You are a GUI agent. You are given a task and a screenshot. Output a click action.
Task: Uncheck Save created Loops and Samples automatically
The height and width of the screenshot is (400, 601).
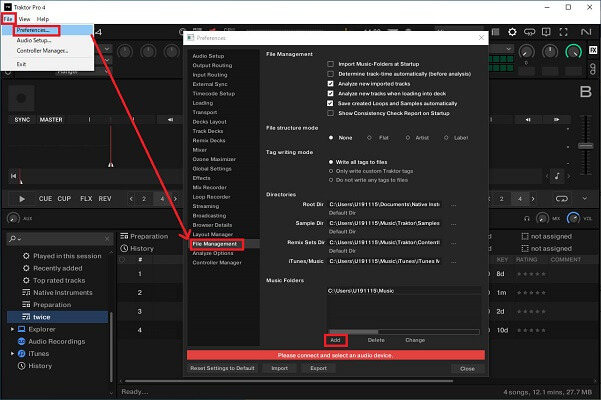pos(330,103)
